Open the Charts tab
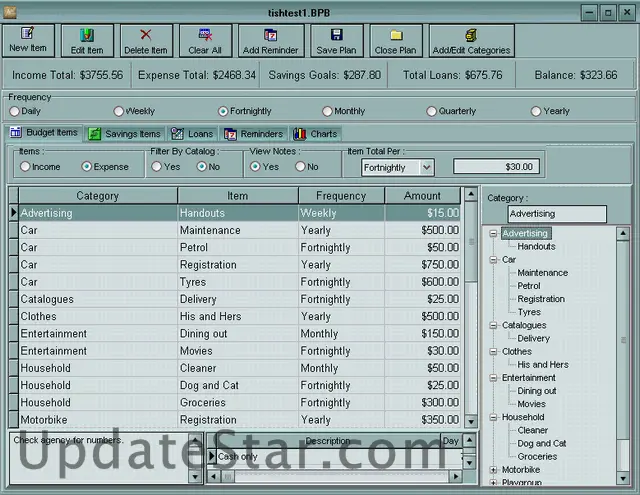This screenshot has height=495, width=640. pyautogui.click(x=316, y=134)
